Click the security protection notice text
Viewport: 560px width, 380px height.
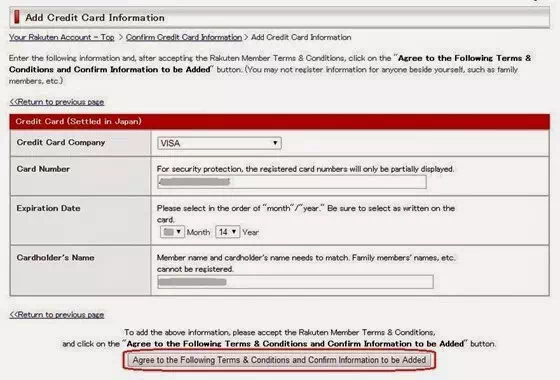coord(305,169)
